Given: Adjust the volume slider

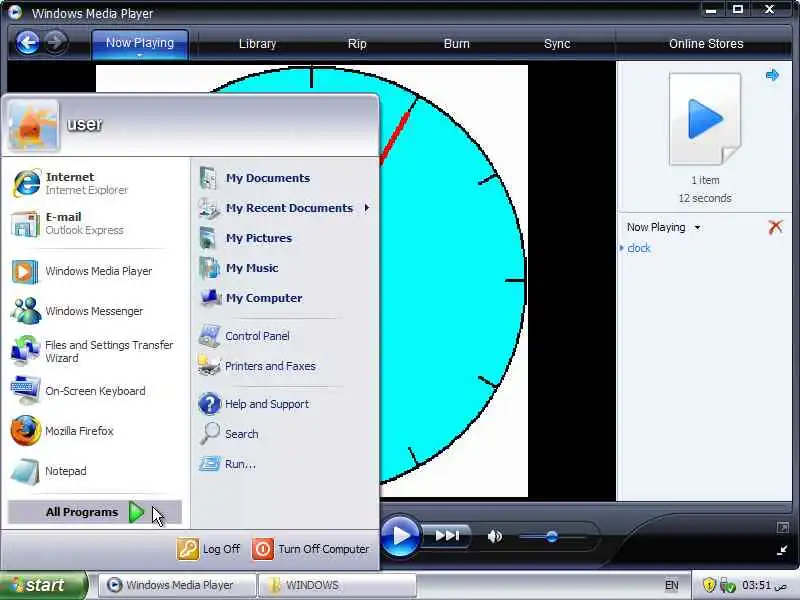Looking at the screenshot, I should [552, 536].
